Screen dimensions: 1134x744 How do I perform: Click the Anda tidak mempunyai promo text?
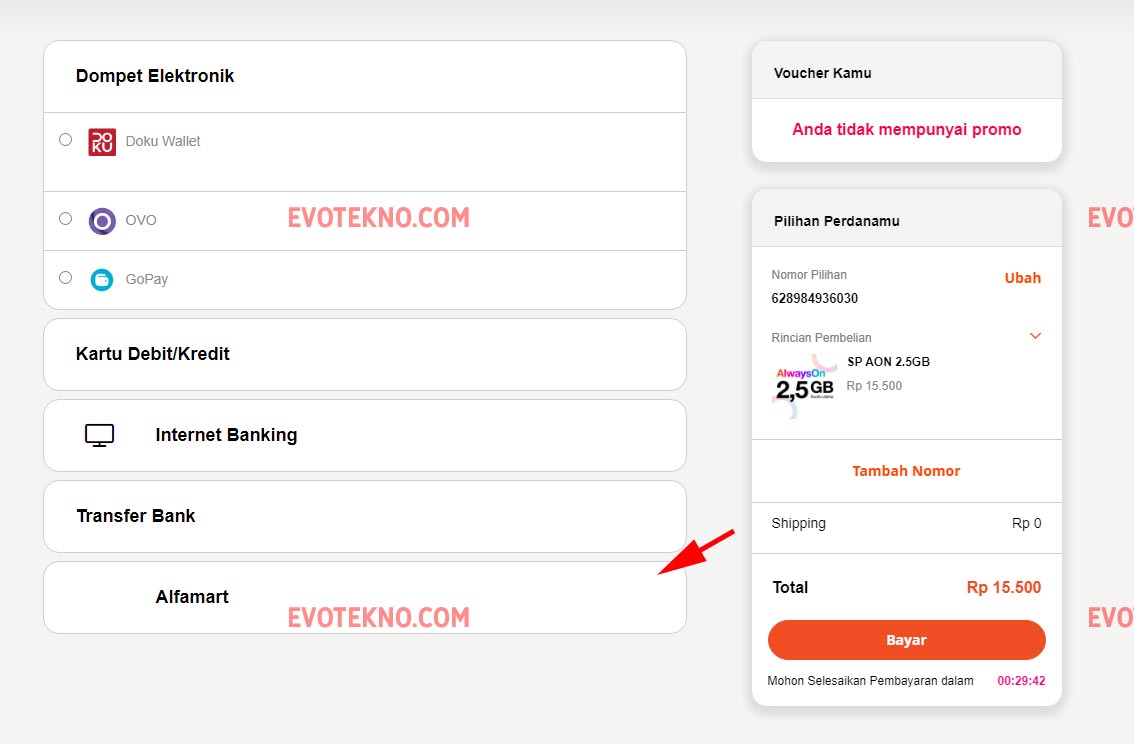(x=906, y=129)
